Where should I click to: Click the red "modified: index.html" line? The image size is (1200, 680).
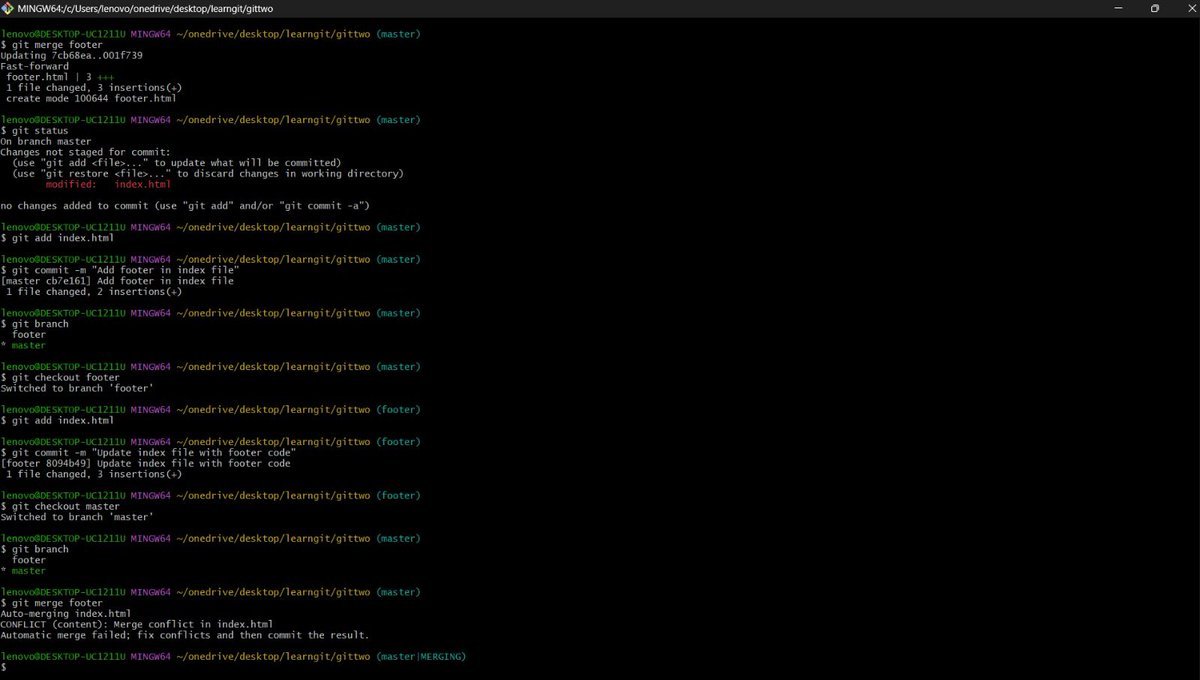[x=108, y=184]
